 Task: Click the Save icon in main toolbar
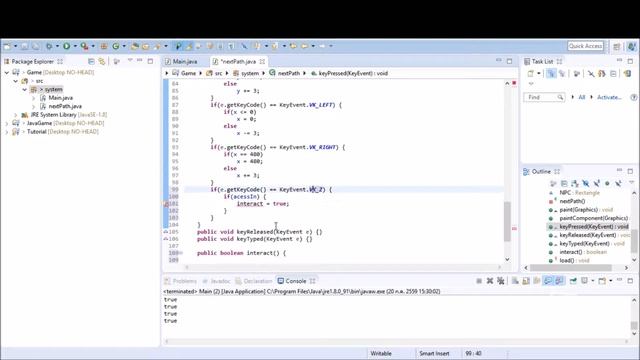click(x=24, y=46)
